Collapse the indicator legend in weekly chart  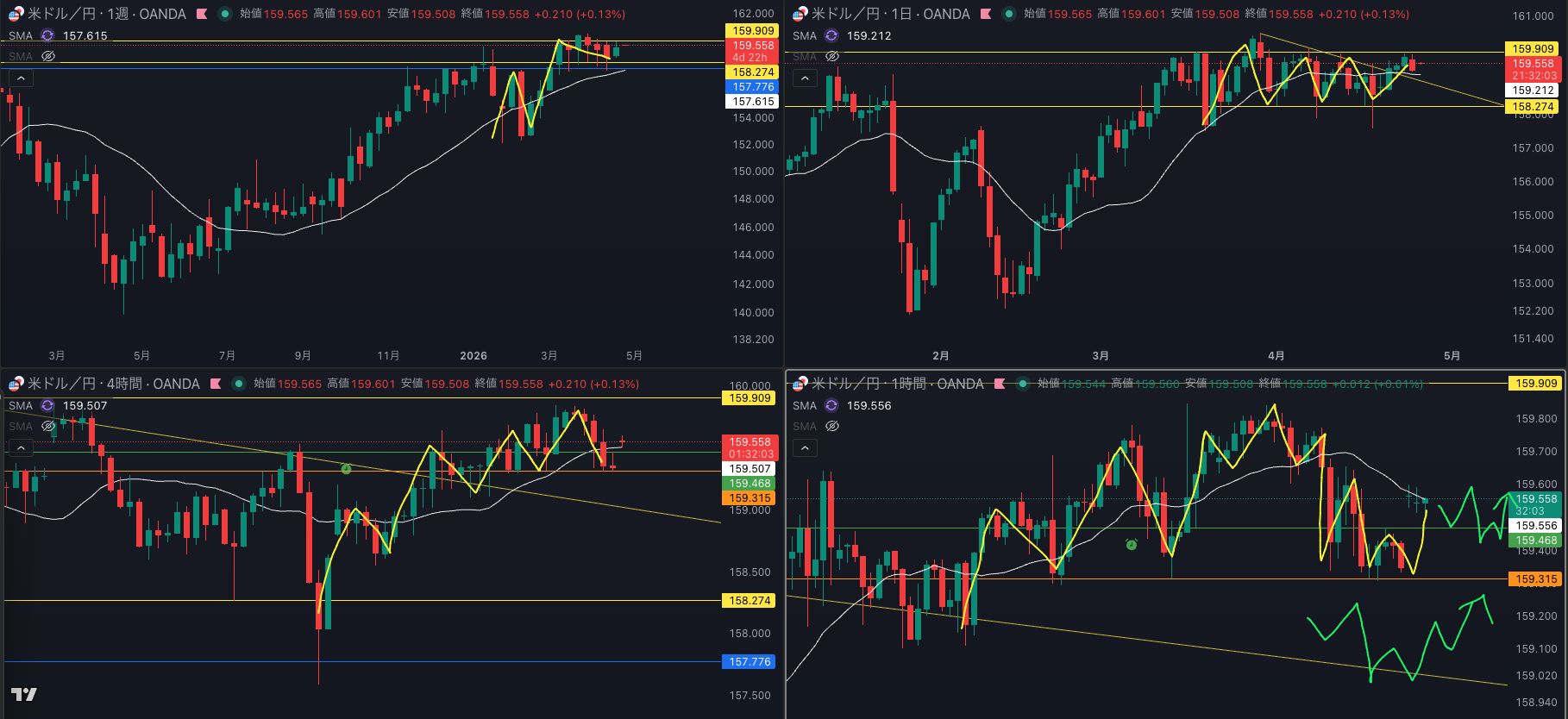click(x=21, y=78)
